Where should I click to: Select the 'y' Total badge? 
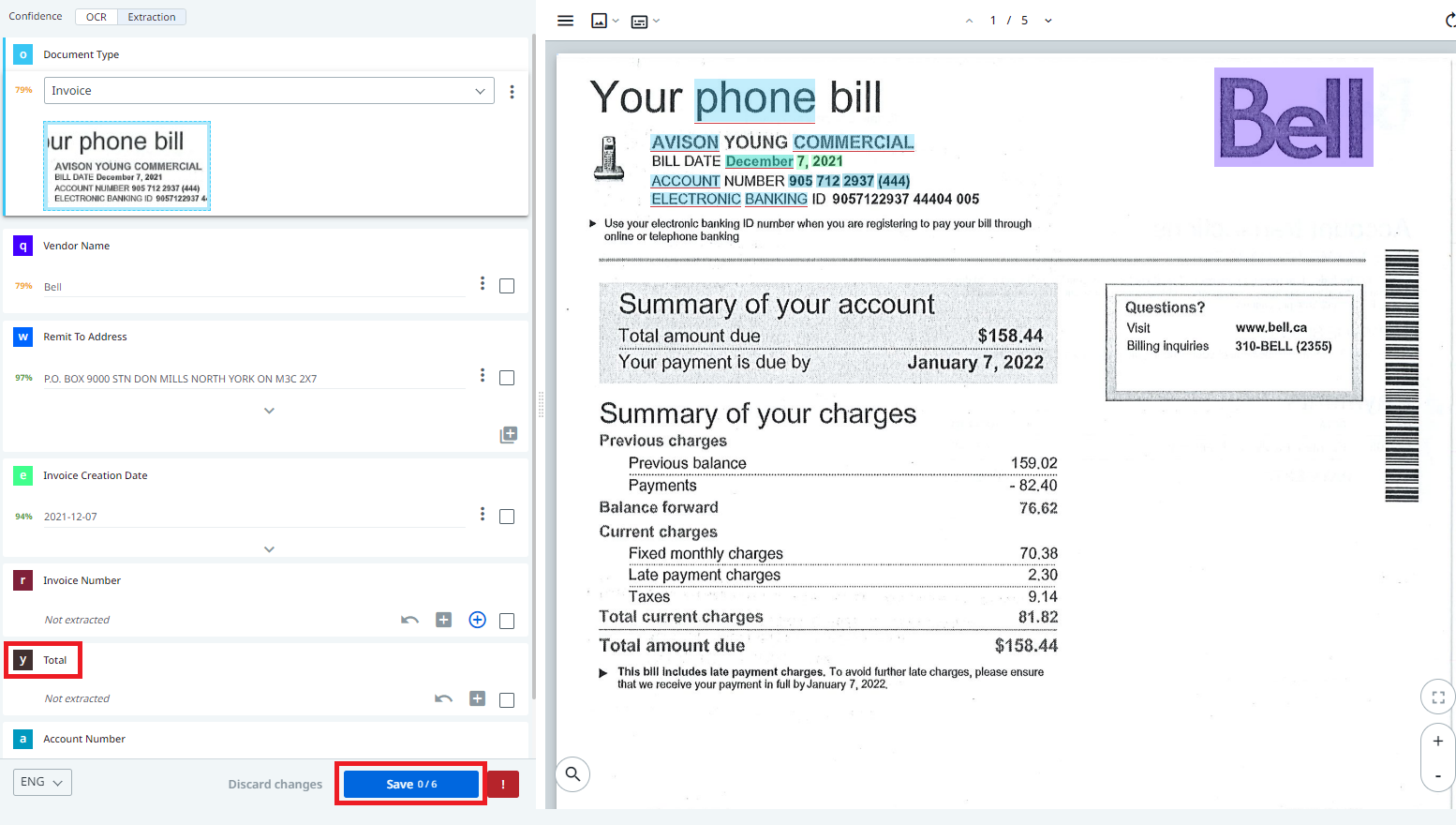[23, 660]
